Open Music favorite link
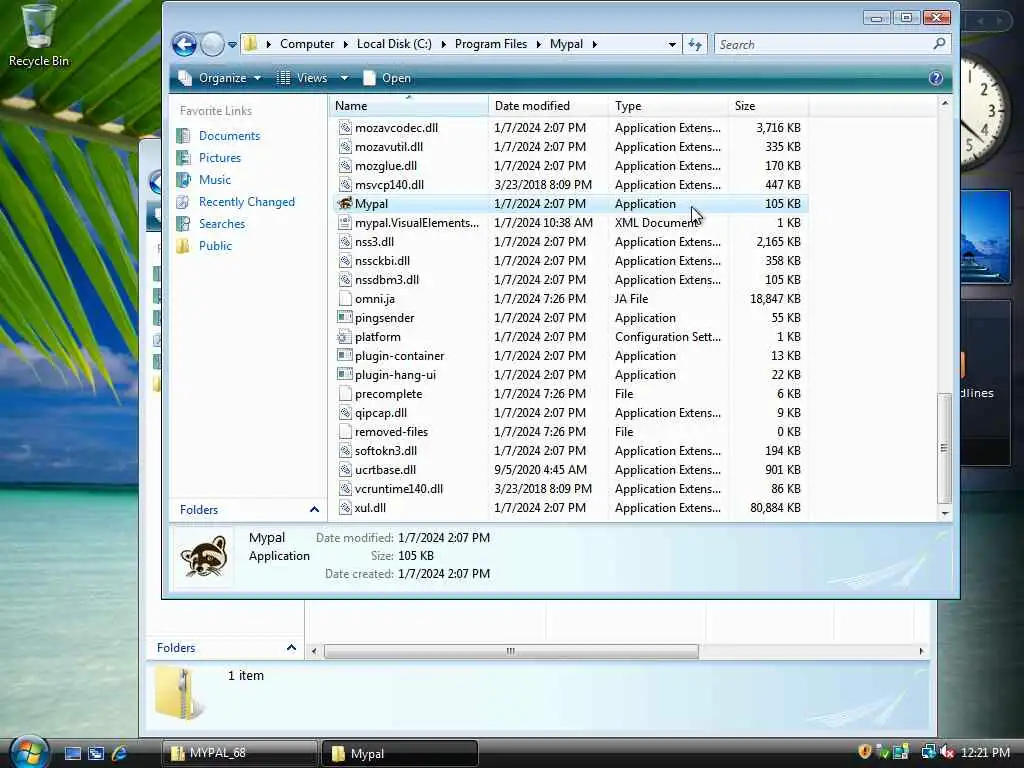 pyautogui.click(x=215, y=180)
